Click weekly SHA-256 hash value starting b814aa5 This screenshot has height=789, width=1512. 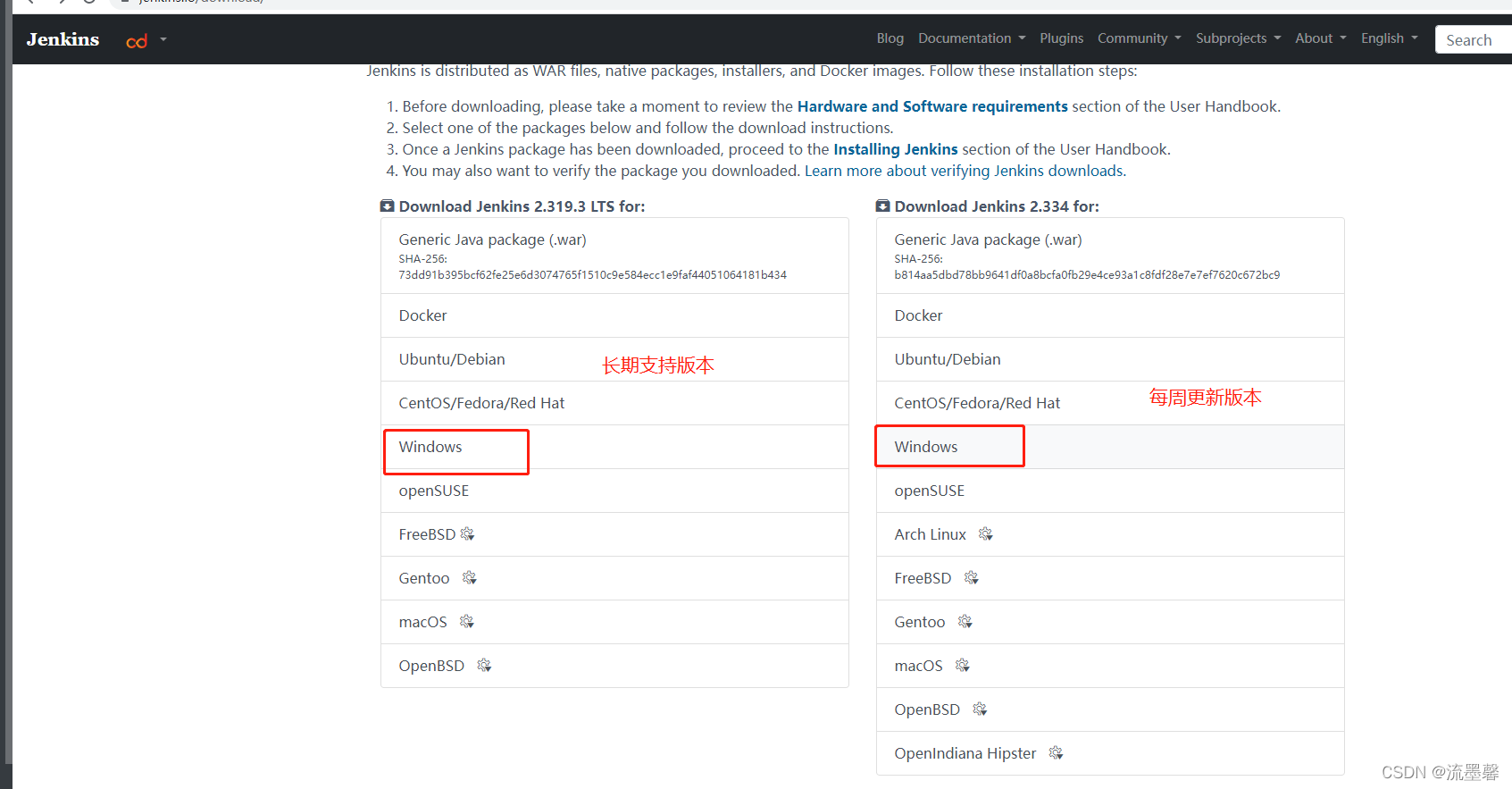(1087, 275)
